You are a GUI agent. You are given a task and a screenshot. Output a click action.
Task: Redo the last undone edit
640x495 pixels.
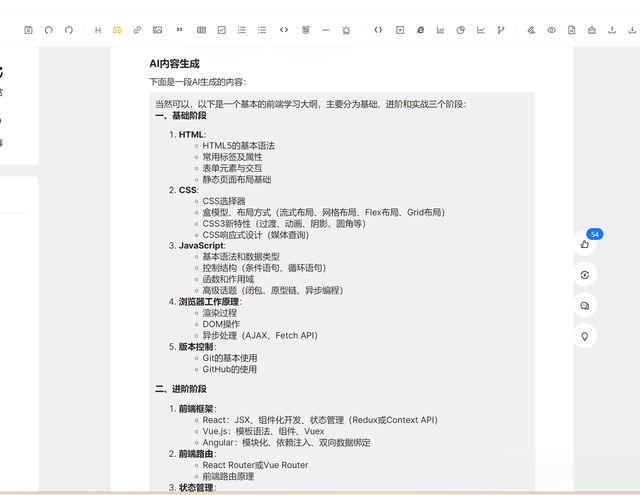point(69,30)
